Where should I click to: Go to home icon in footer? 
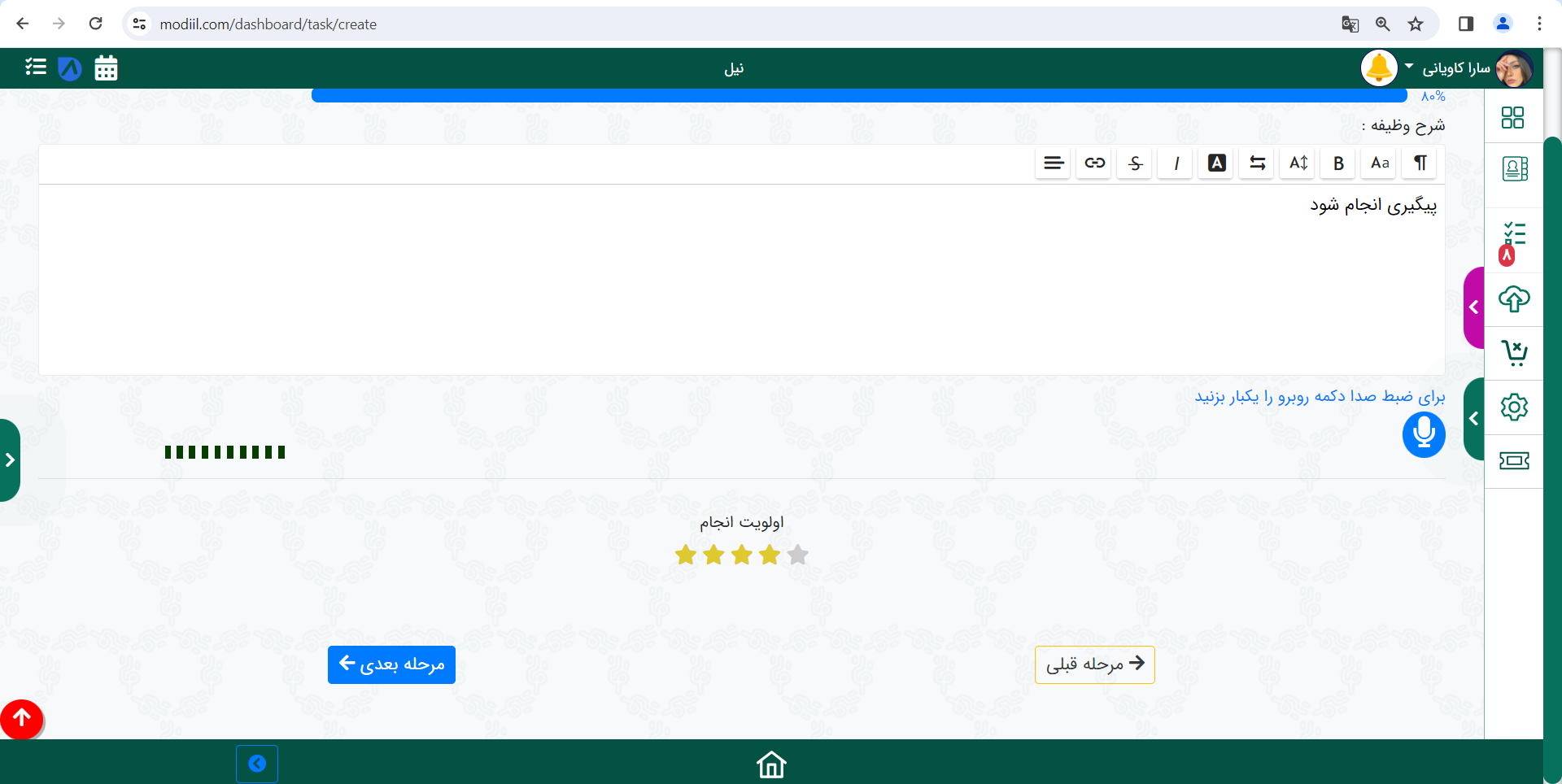(x=770, y=764)
